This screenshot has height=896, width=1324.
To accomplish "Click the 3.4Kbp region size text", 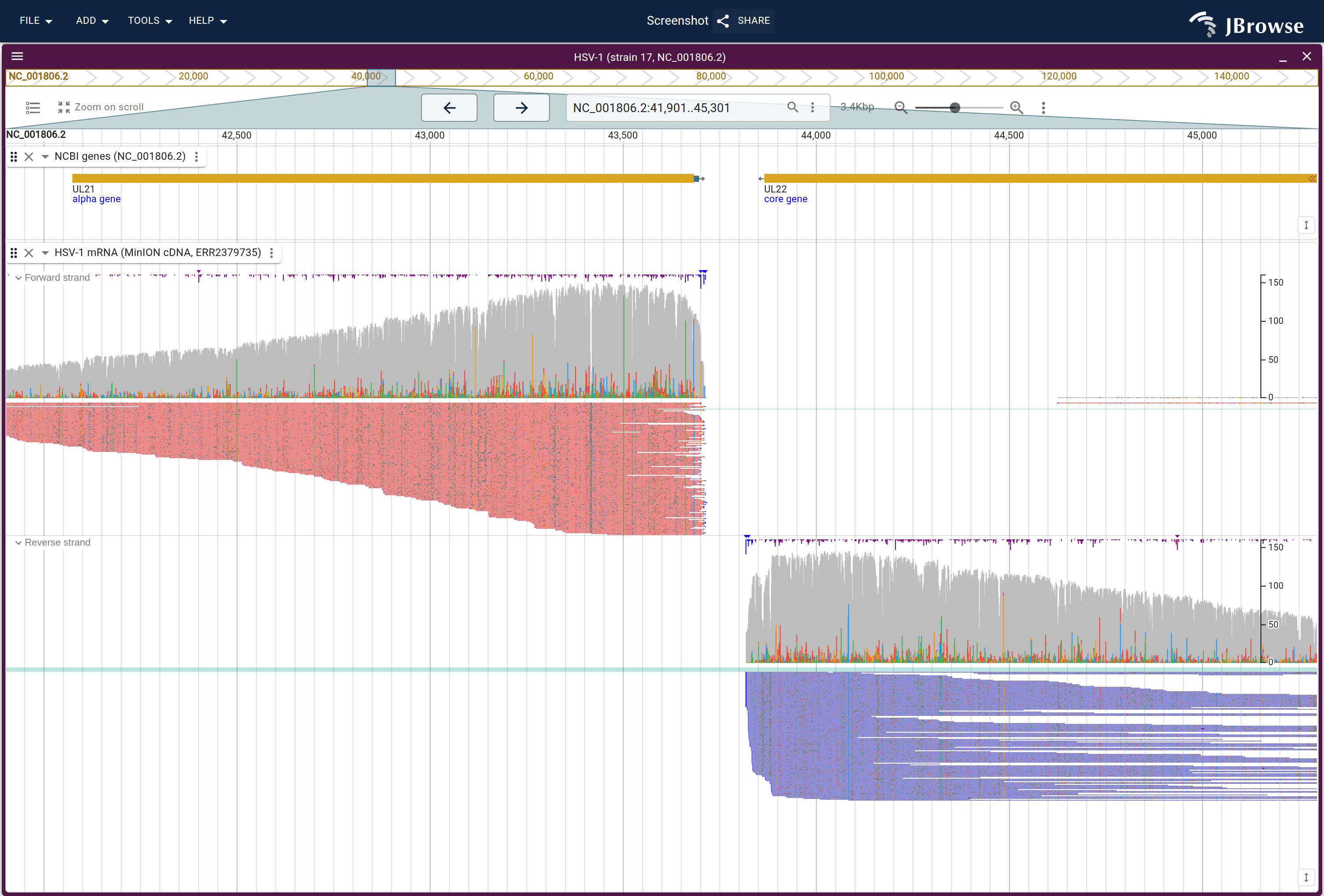I will coord(858,107).
